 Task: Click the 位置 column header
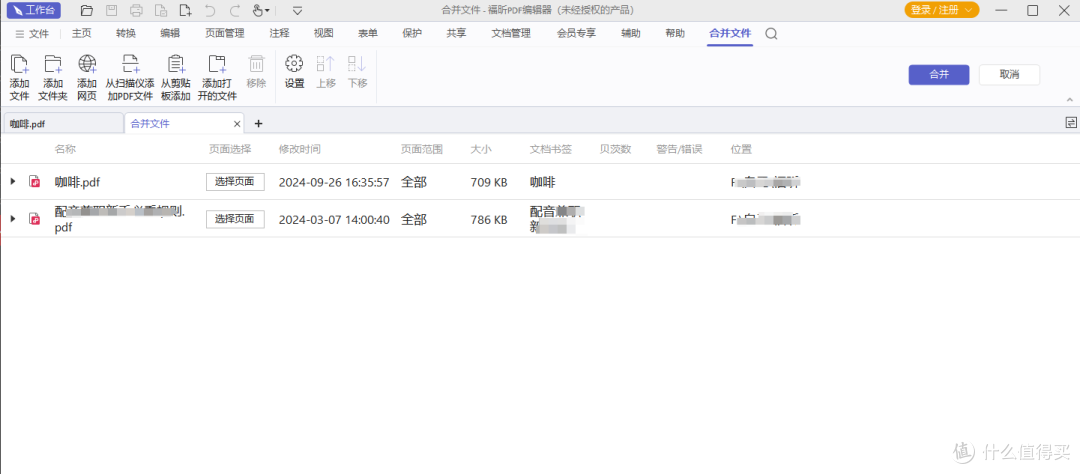741,149
